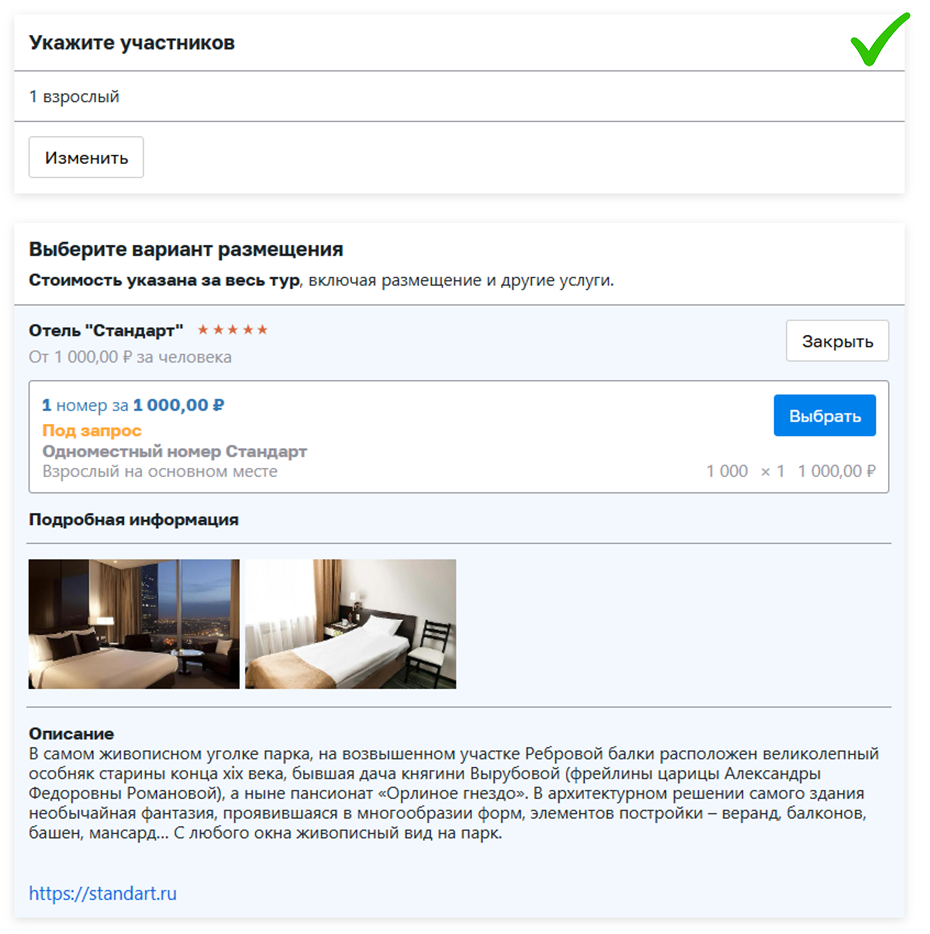Image resolution: width=930 pixels, height=934 pixels.
Task: Click the От 1 000,00 ₽ за человека text
Action: coord(130,357)
